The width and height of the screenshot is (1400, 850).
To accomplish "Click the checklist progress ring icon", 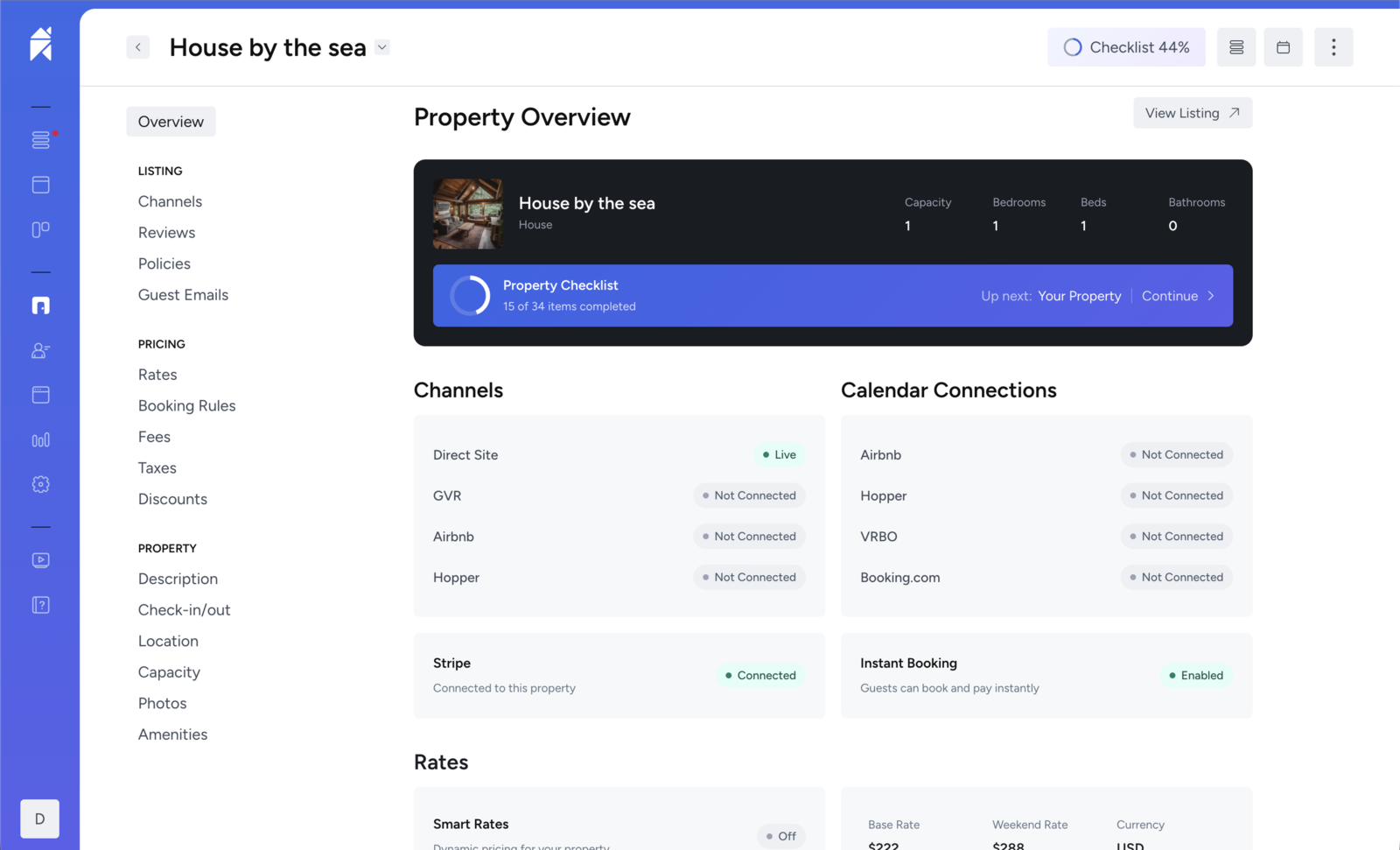I will [1073, 47].
